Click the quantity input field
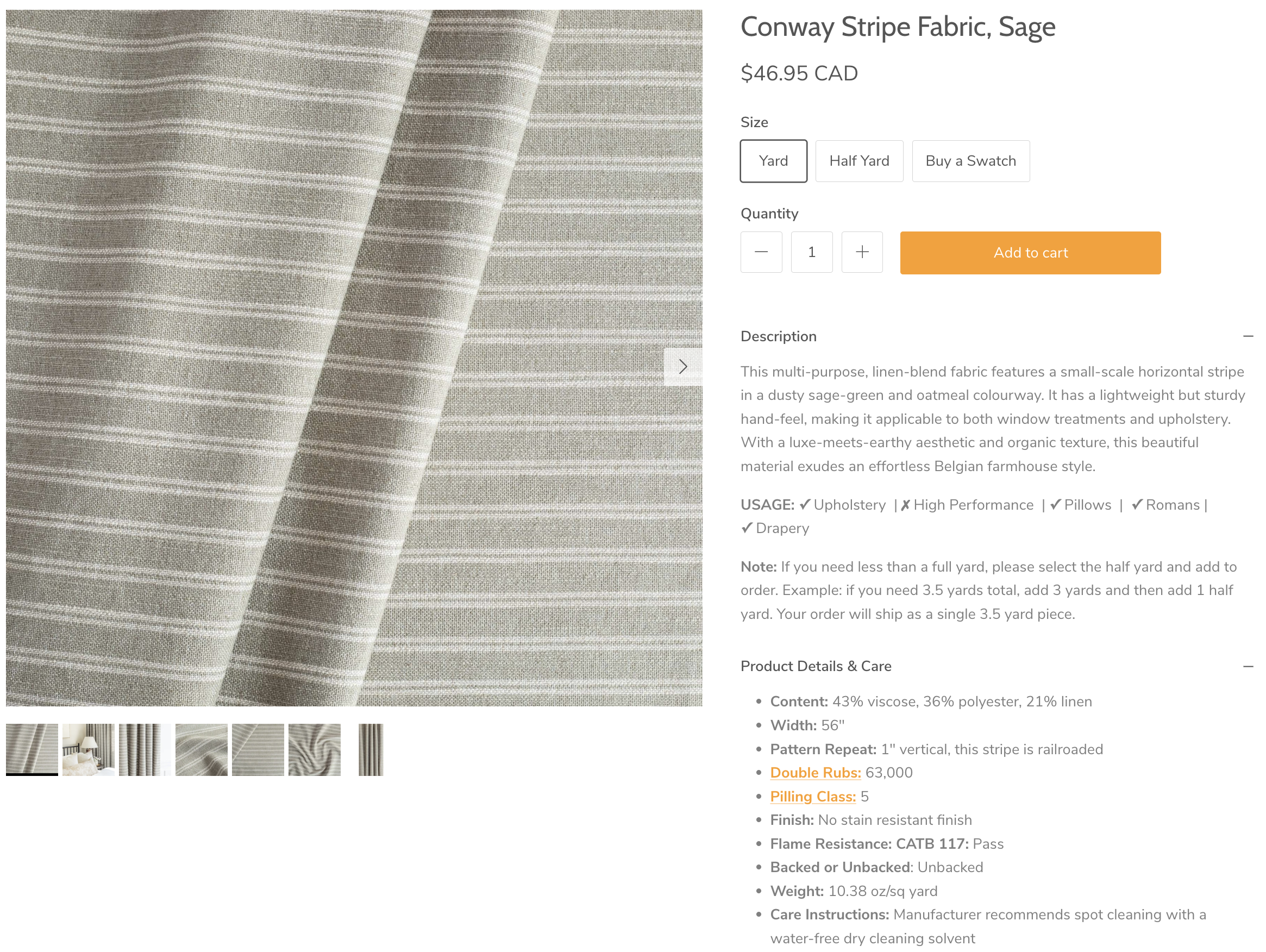Screen dimensions: 1266x952 pyautogui.click(x=812, y=252)
